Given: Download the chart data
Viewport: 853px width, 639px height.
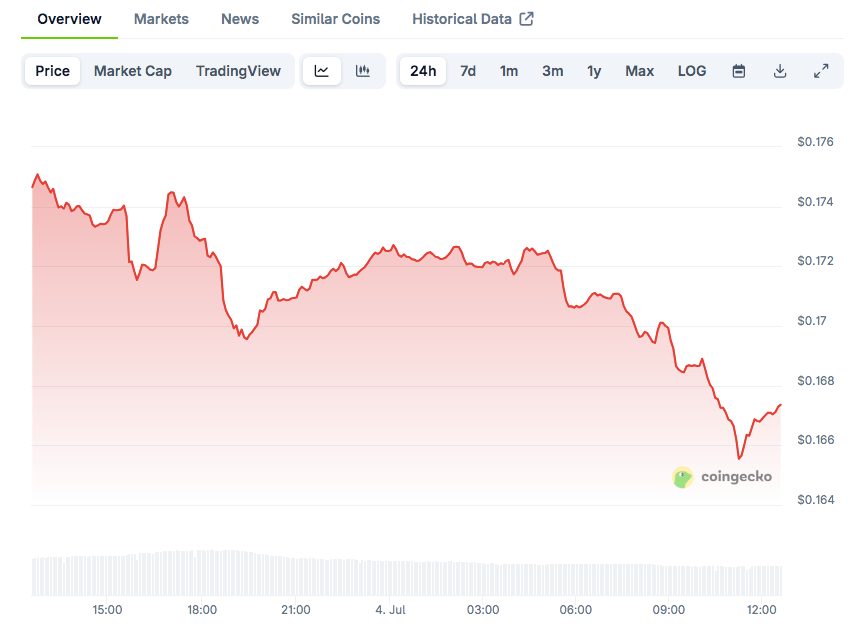Looking at the screenshot, I should (780, 71).
